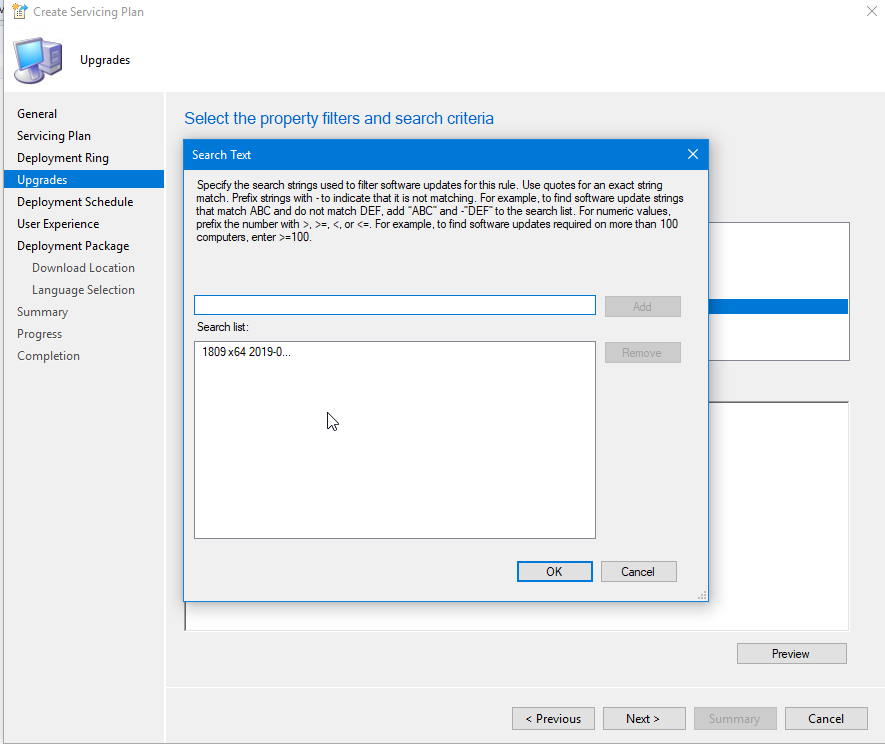Click the Preview button
The height and width of the screenshot is (744, 885).
tap(791, 654)
